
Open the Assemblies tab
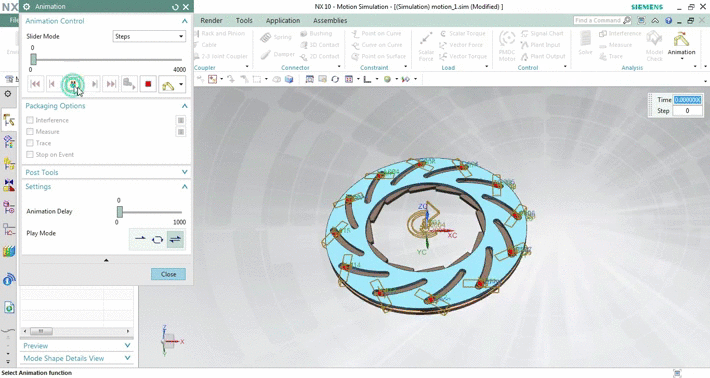[x=330, y=20]
